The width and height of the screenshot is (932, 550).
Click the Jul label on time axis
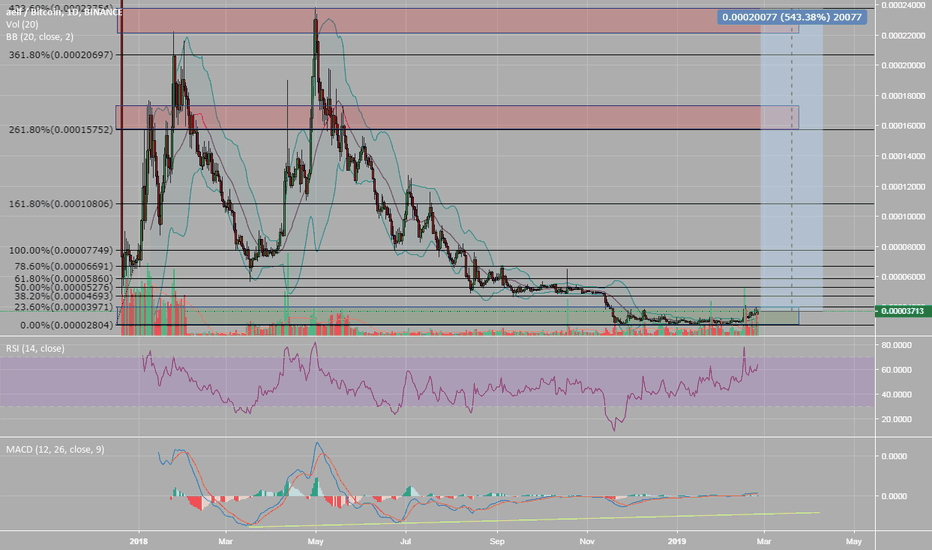pos(406,541)
